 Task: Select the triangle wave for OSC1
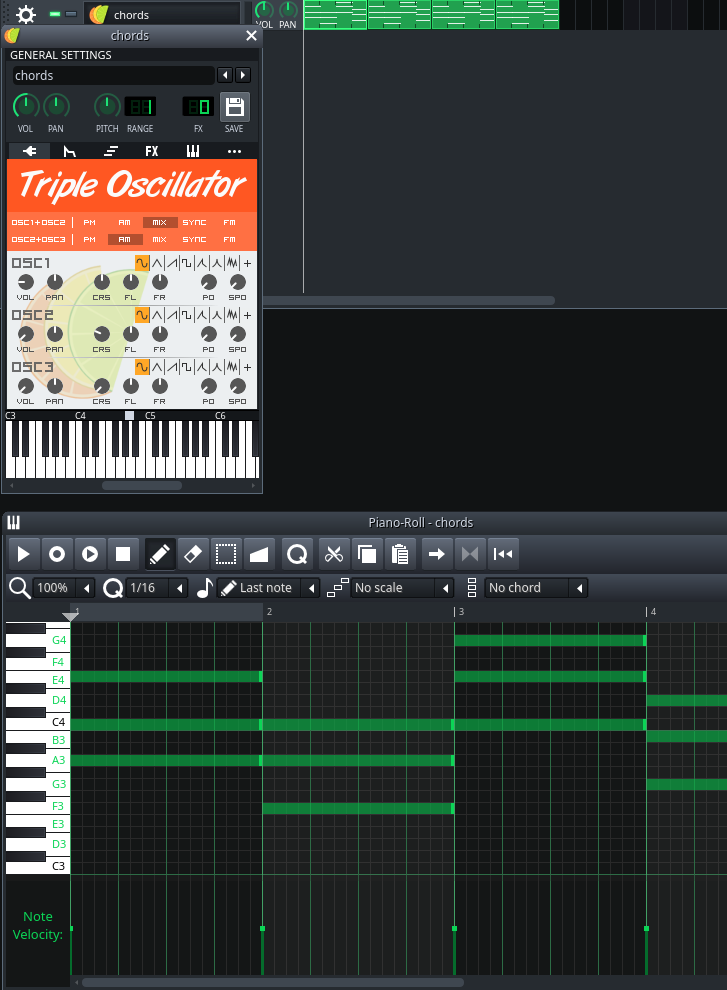click(x=157, y=263)
